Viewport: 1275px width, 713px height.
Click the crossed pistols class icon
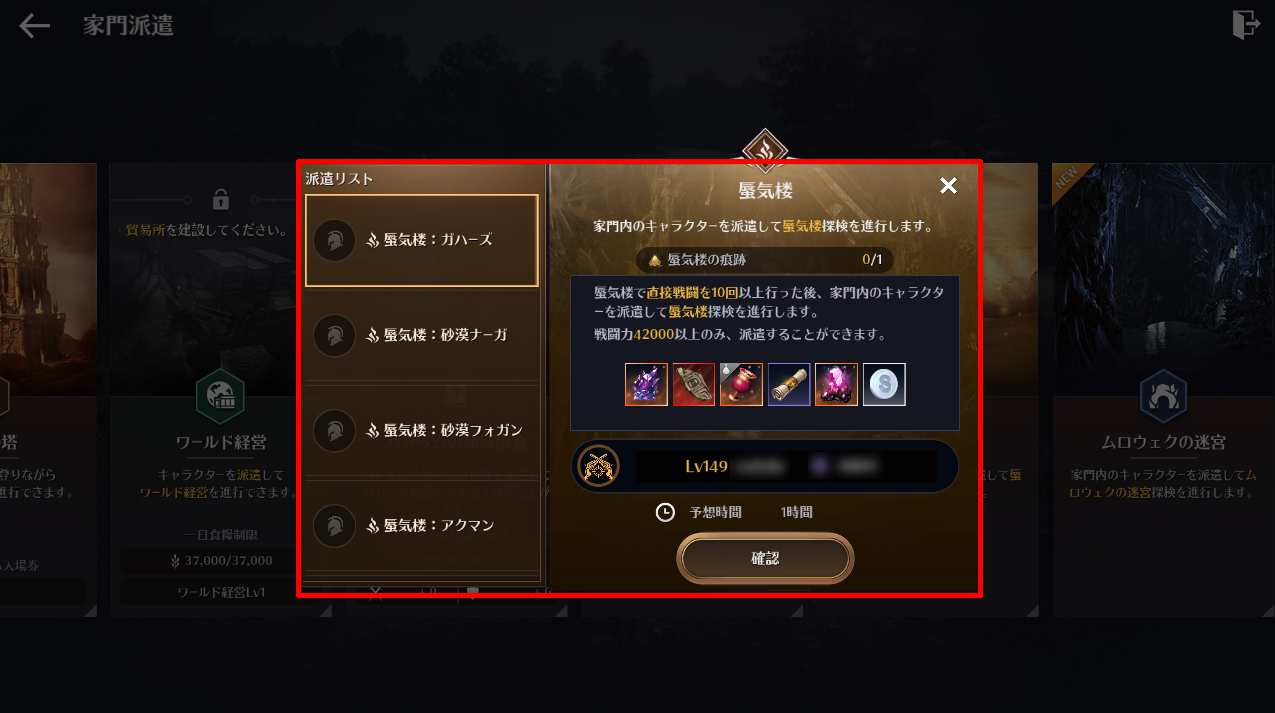click(599, 466)
